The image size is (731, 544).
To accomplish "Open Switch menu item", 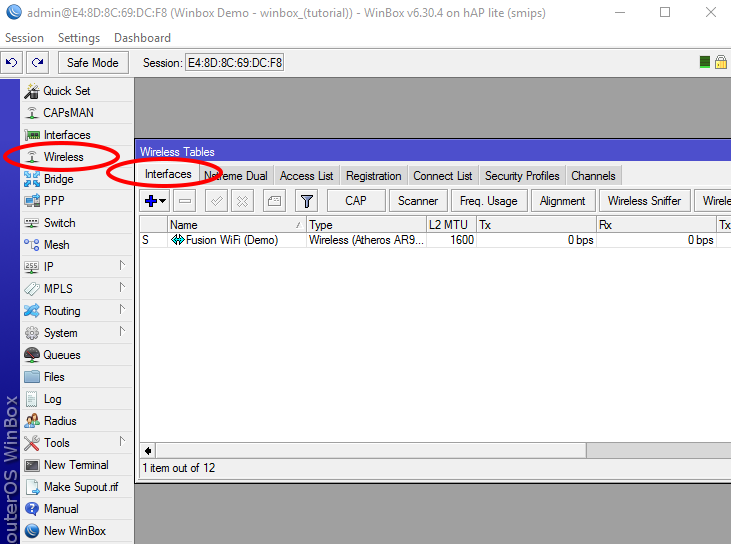I will pos(77,223).
